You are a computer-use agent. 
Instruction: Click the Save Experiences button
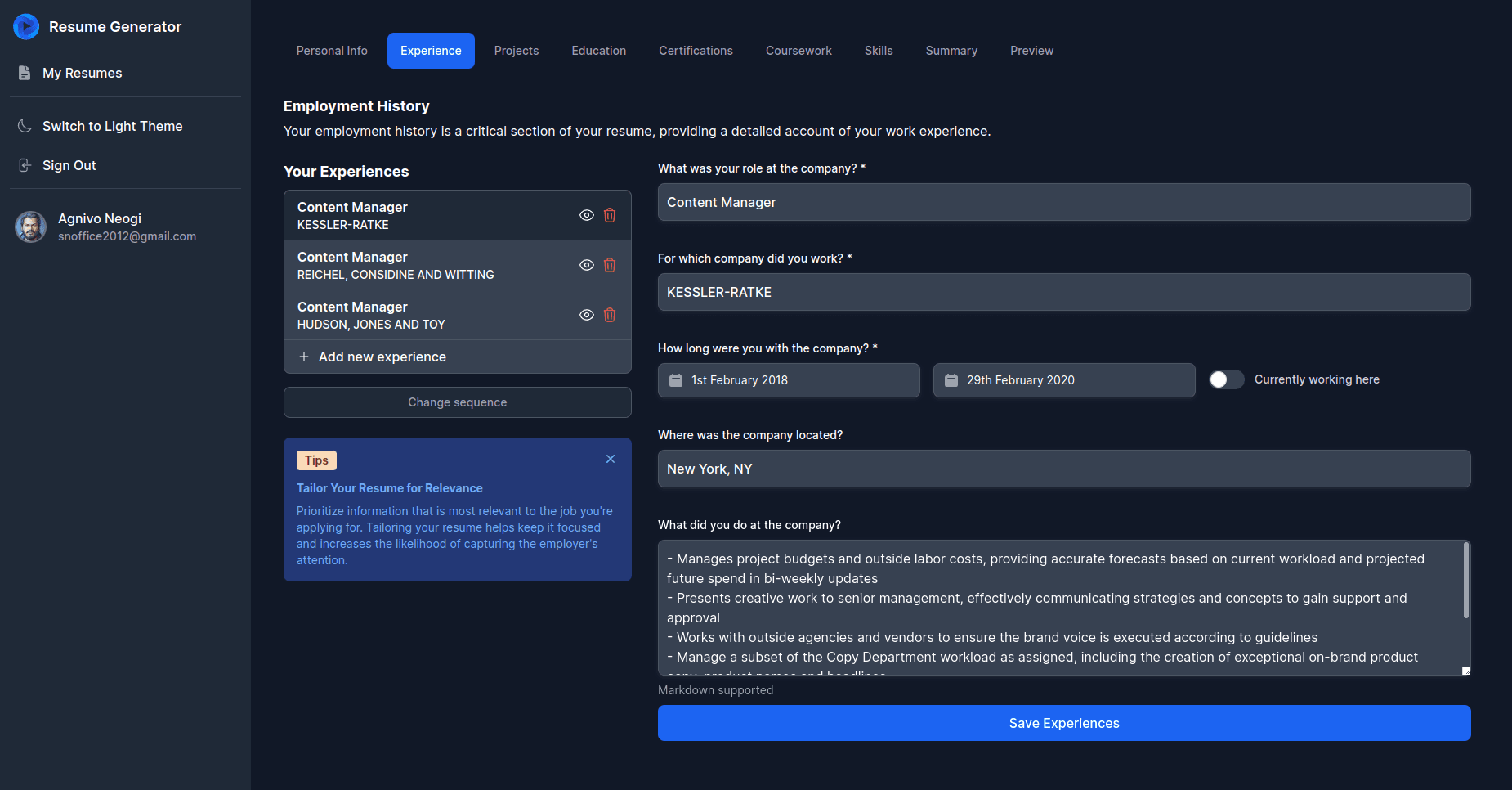(1063, 723)
